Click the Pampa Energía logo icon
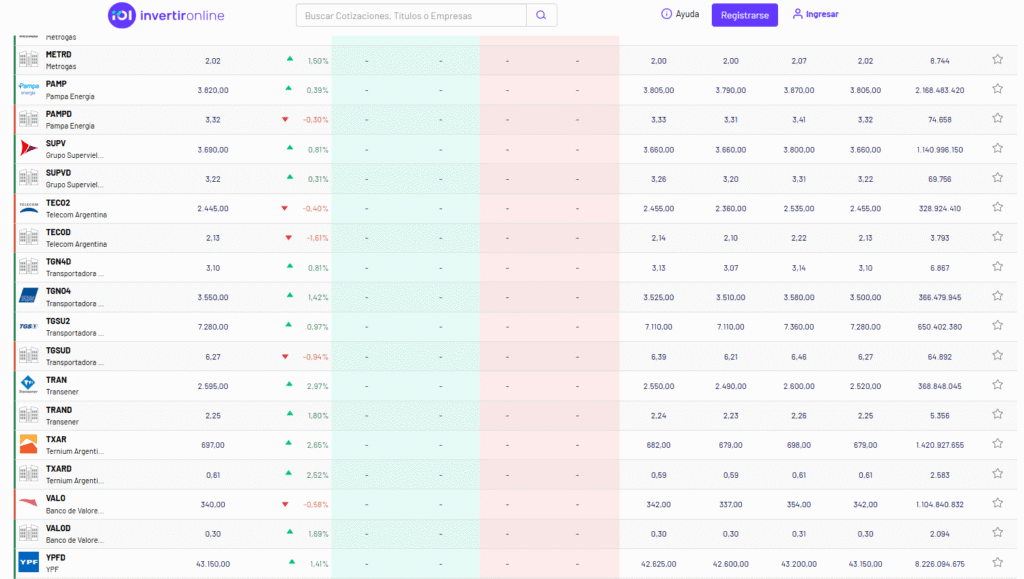Image resolution: width=1024 pixels, height=579 pixels. pyautogui.click(x=28, y=89)
